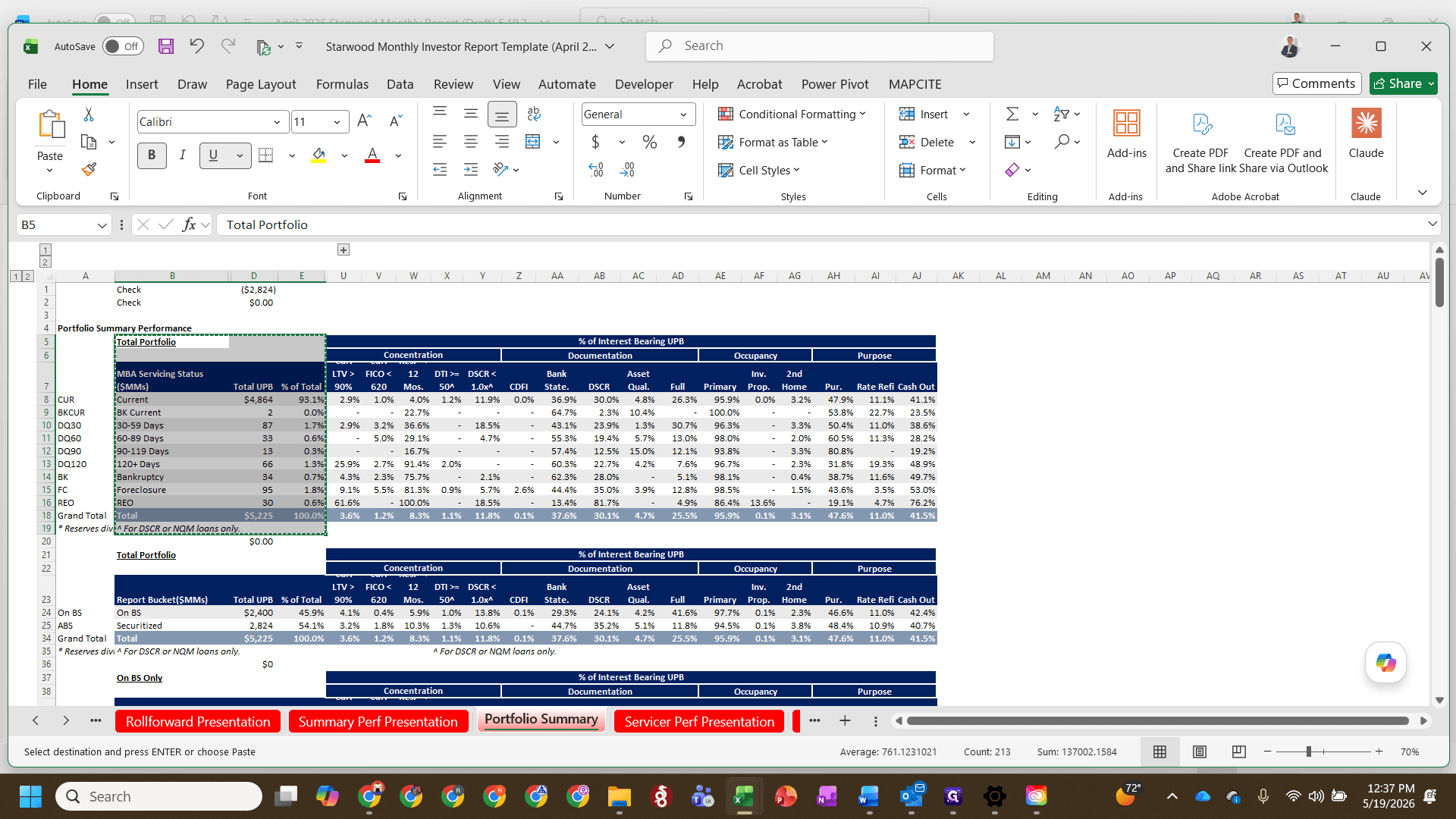Switch to Rollforward Presentation sheet tab

(198, 721)
